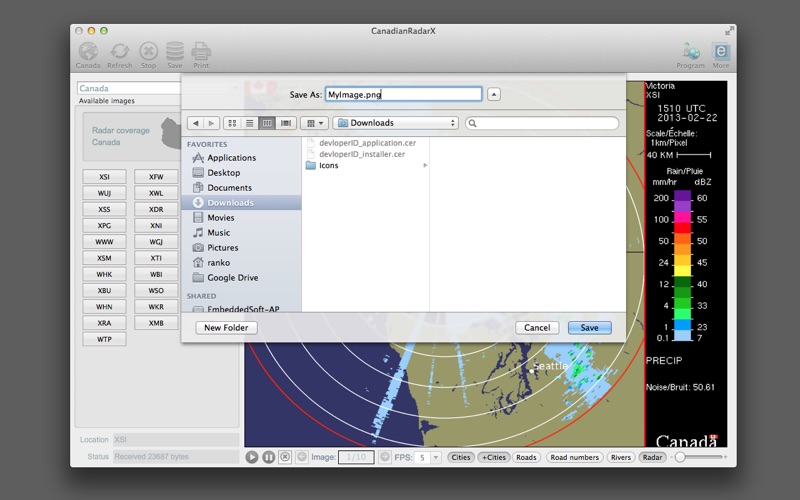Screen dimensions: 800x500
Task: Select the WKR radar station button
Action: tap(156, 307)
